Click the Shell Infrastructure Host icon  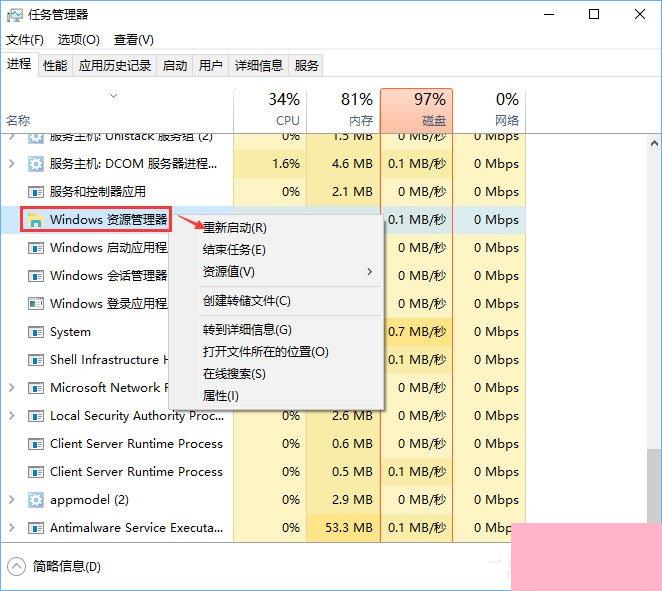pos(36,360)
